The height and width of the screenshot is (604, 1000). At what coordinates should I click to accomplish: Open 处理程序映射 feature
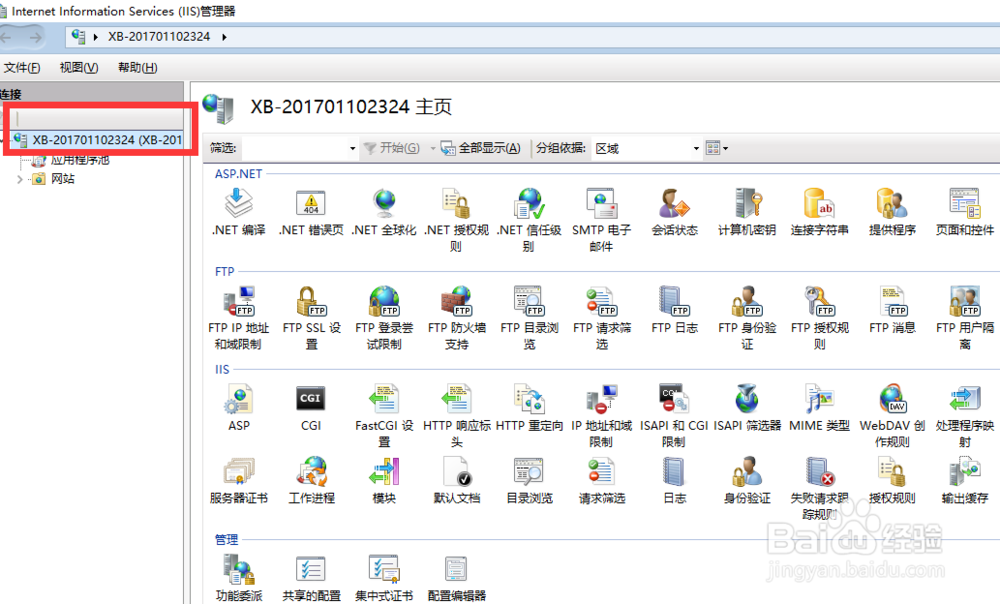pyautogui.click(x=965, y=416)
